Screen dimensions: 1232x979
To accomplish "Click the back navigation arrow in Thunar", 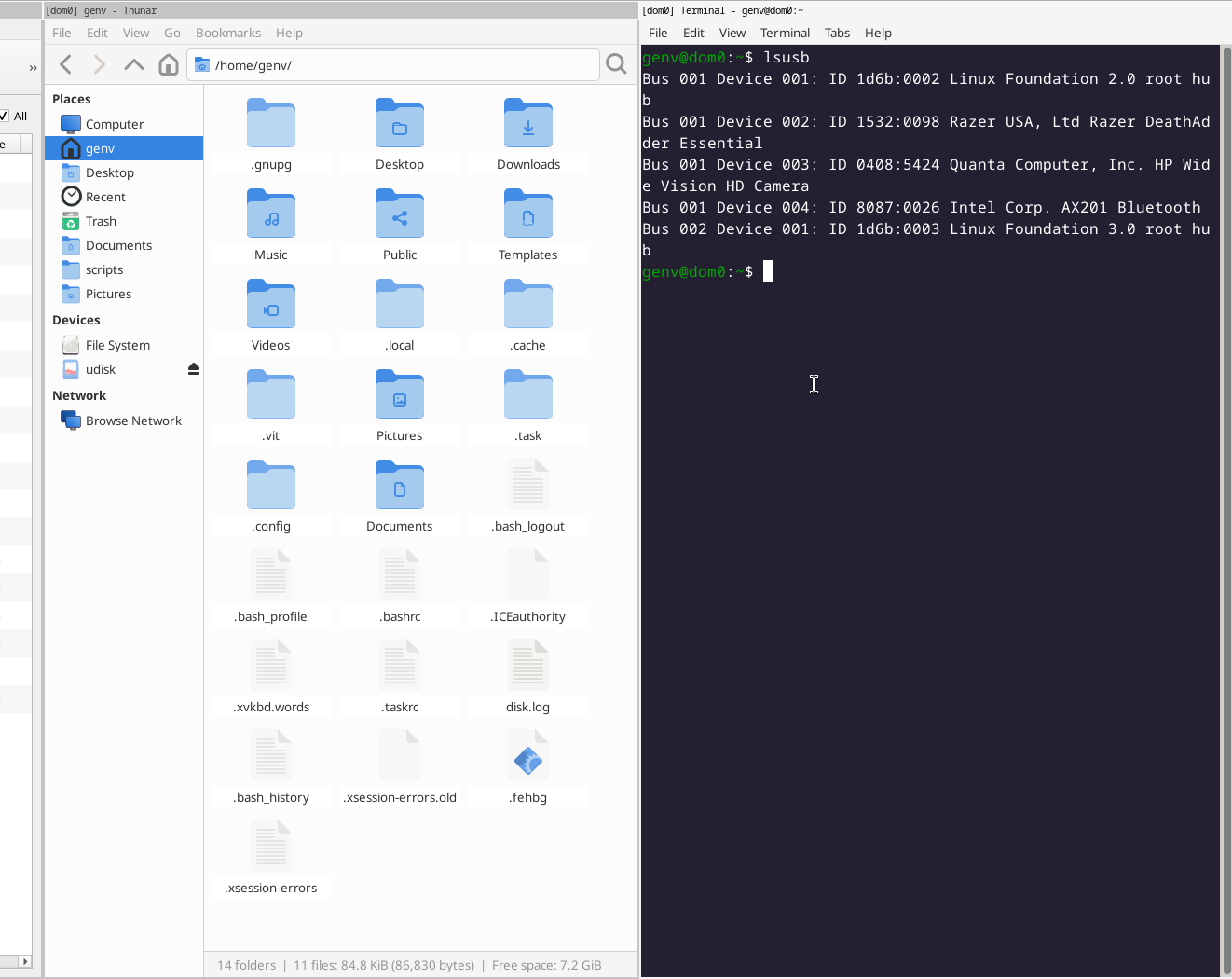I will click(66, 64).
